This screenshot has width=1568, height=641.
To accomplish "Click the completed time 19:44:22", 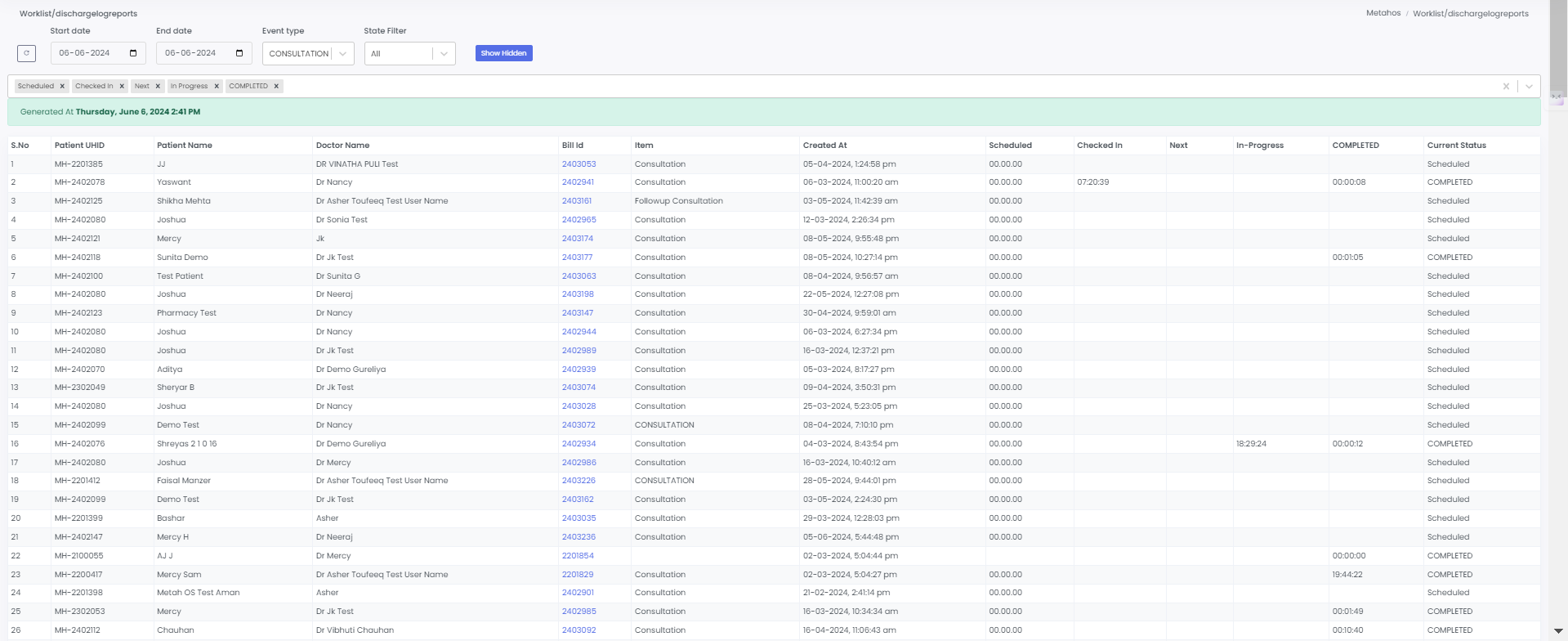I will coord(1347,574).
